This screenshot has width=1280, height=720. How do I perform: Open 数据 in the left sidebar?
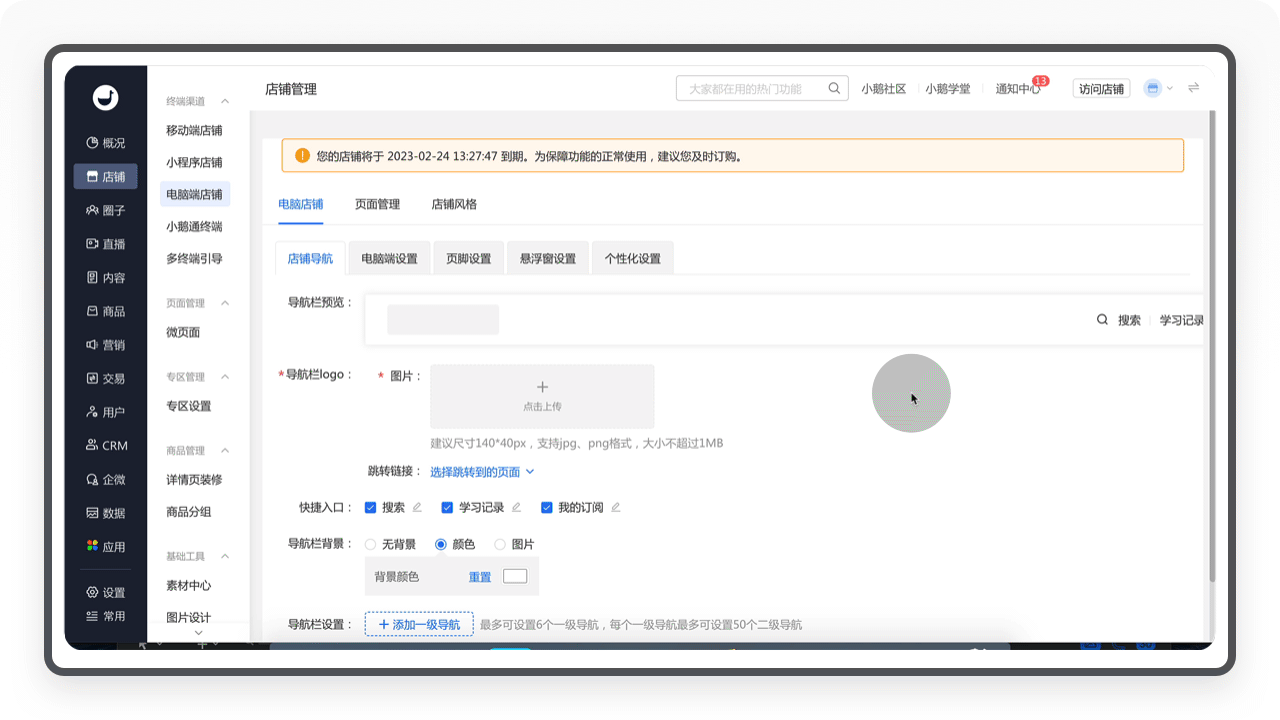point(106,513)
